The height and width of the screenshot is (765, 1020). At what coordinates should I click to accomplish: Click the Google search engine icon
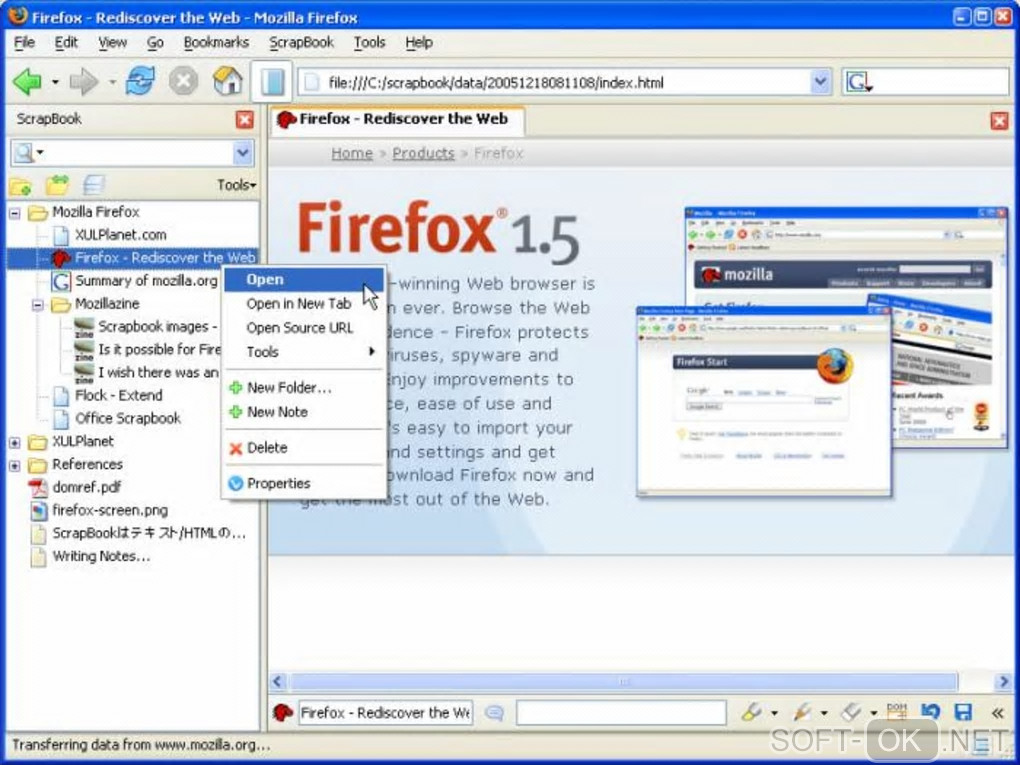tap(858, 83)
